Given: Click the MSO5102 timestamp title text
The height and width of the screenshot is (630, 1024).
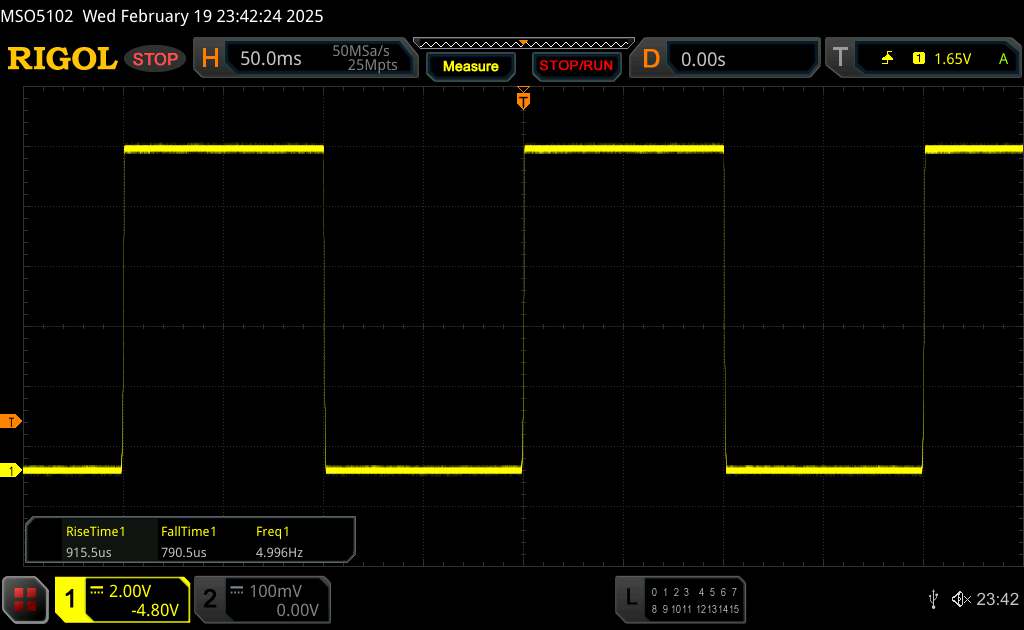Looking at the screenshot, I should (162, 16).
